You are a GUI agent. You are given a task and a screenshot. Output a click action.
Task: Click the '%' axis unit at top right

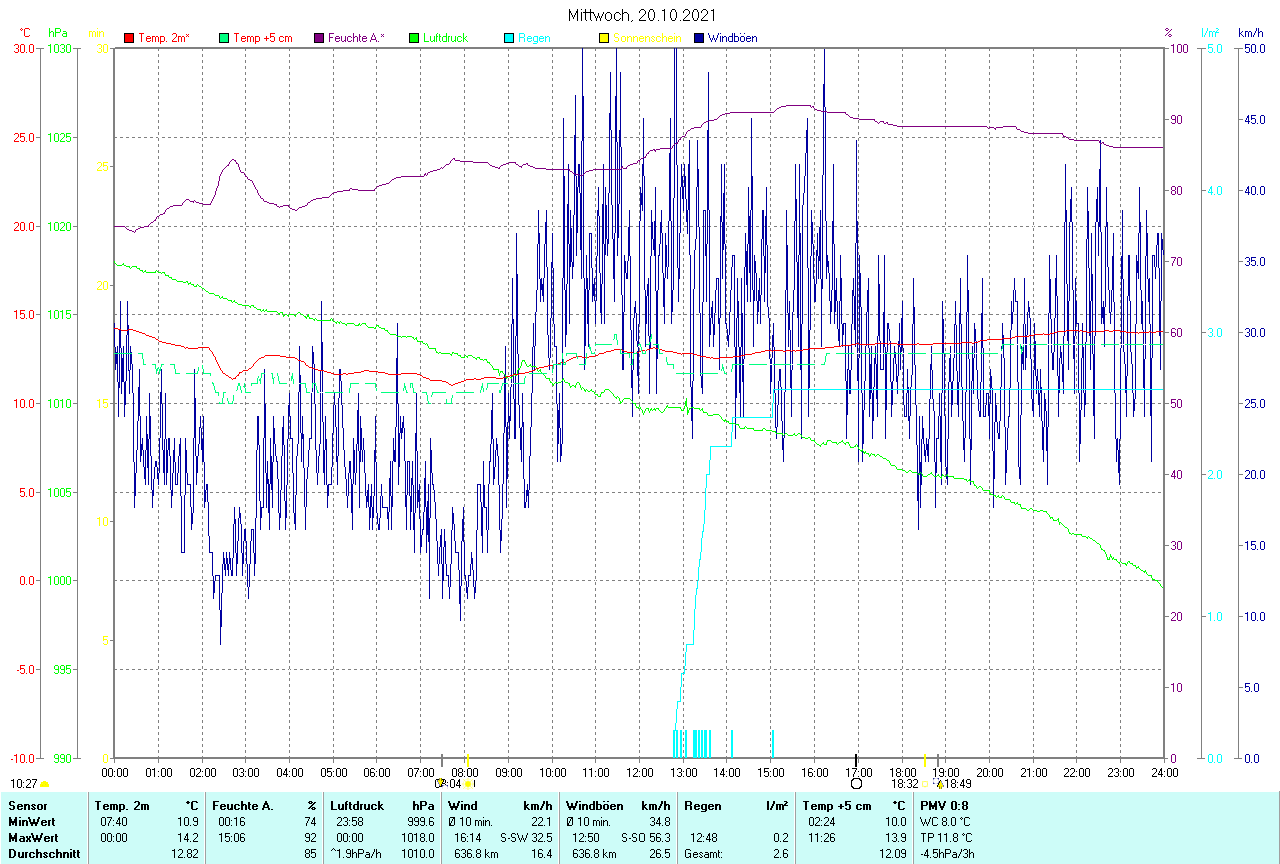[1168, 33]
